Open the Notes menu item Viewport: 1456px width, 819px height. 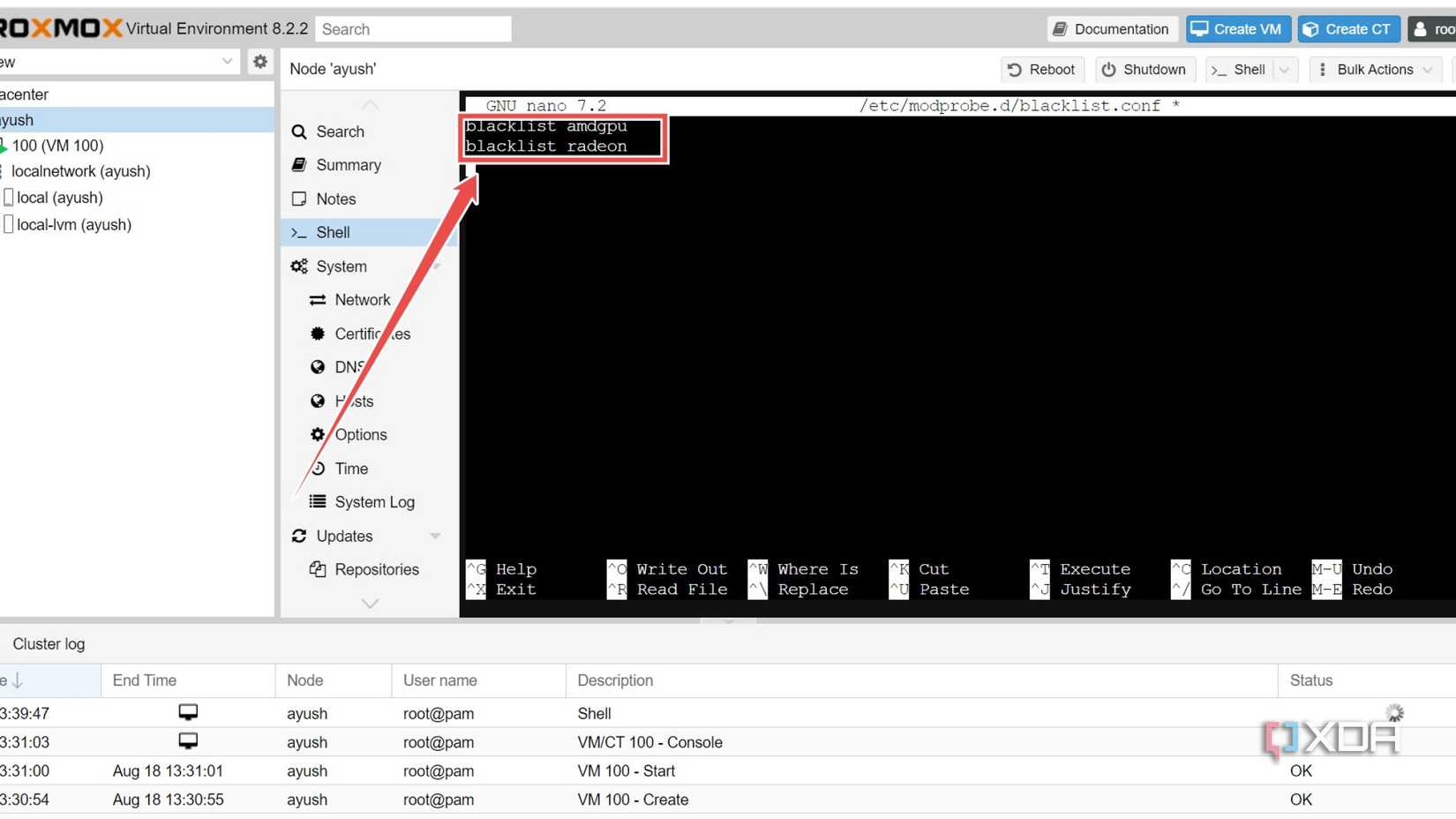click(x=369, y=199)
